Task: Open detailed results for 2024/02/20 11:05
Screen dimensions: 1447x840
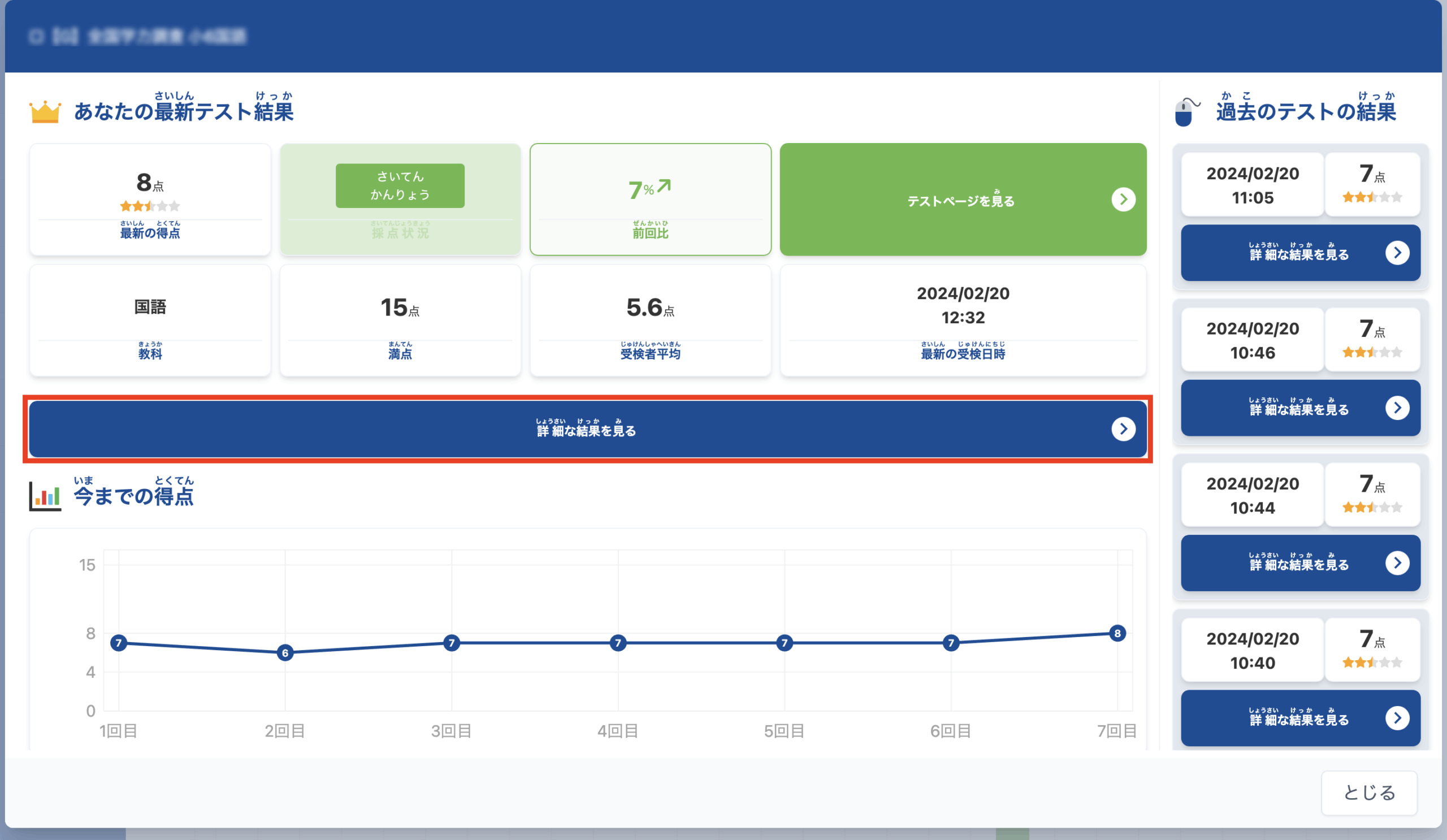Action: (1300, 253)
